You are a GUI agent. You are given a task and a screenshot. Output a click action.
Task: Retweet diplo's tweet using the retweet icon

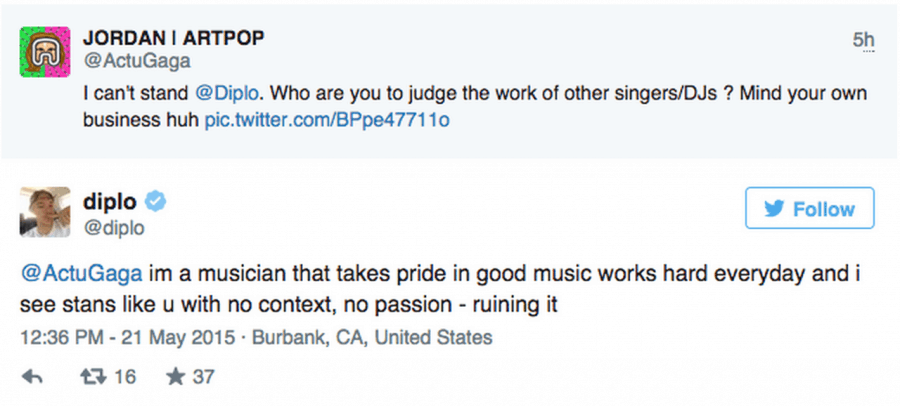93,376
